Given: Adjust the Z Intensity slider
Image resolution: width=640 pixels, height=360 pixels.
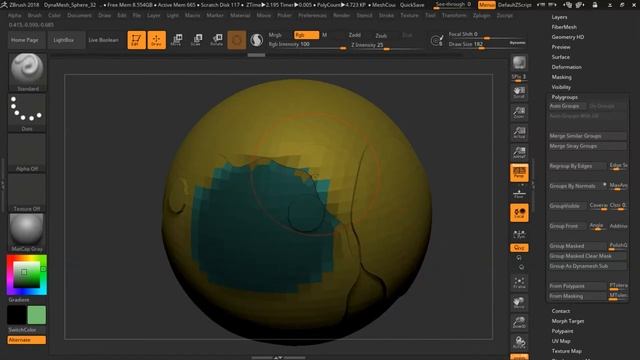Looking at the screenshot, I should [x=386, y=45].
